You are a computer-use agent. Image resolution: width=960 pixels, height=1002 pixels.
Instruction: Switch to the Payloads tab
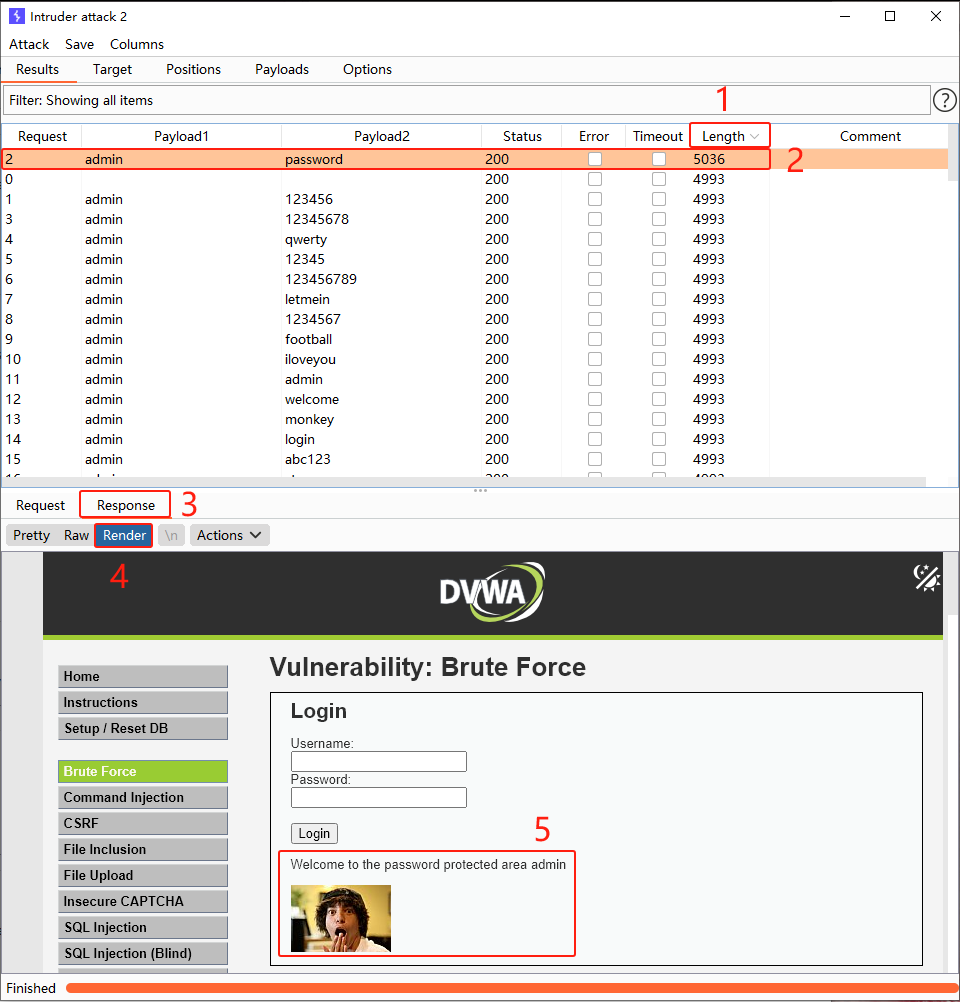(282, 69)
